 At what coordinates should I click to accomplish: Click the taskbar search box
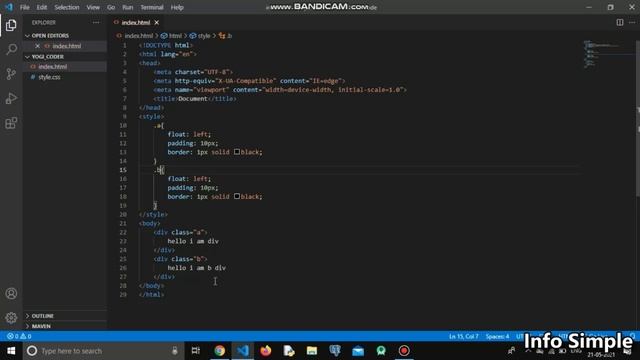pos(103,351)
